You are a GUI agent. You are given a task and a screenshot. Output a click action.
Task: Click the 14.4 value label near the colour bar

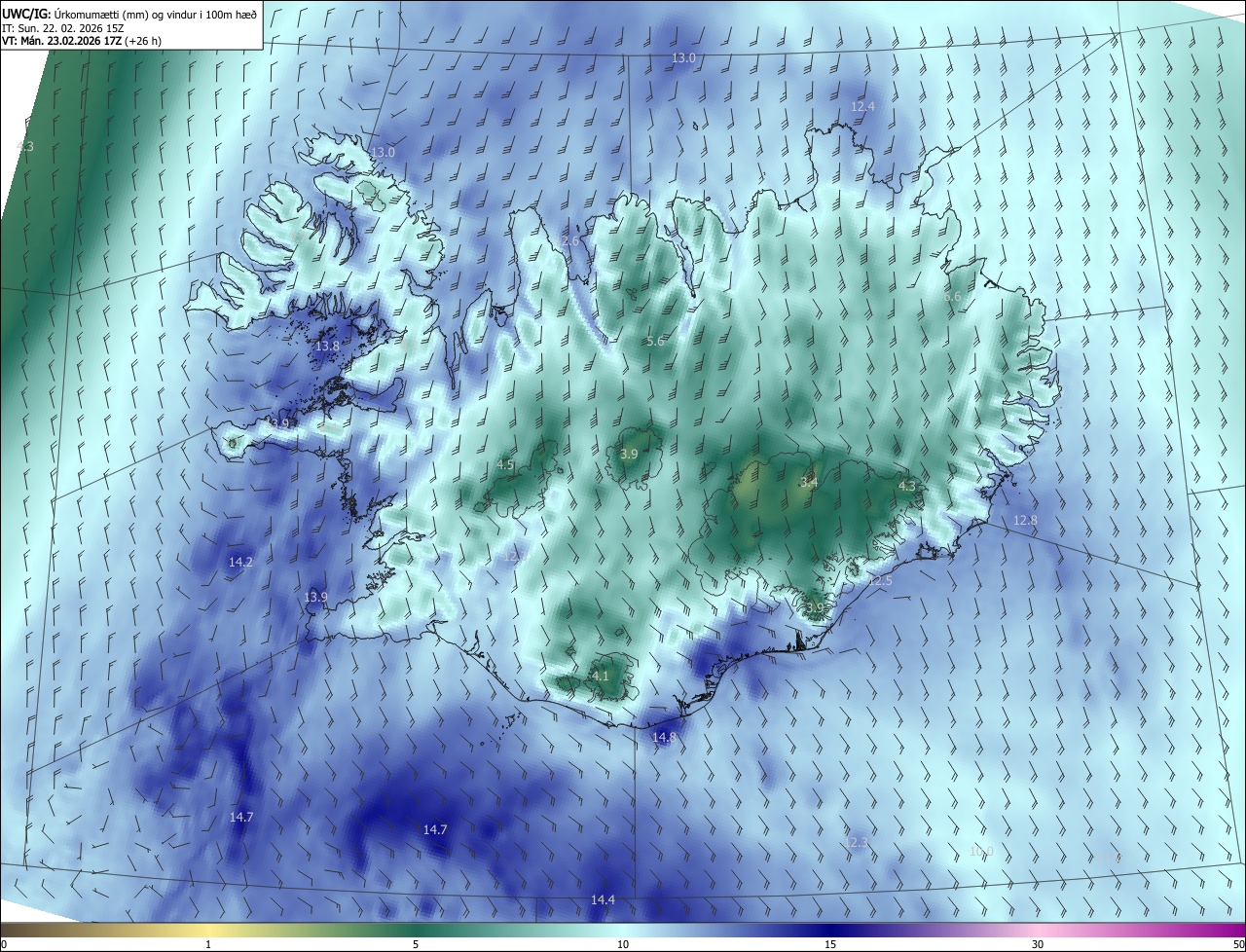(603, 899)
